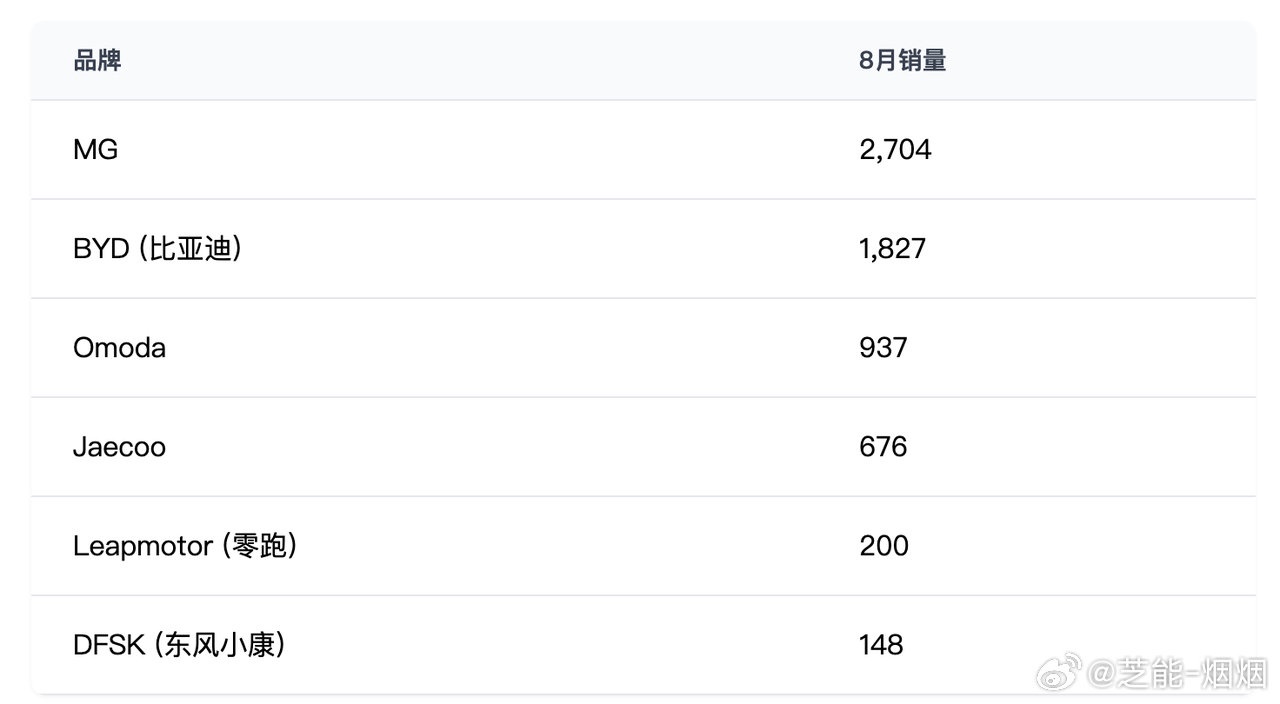The height and width of the screenshot is (704, 1280).
Task: Open the @芝能-烟烟 watermark text
Action: (x=1178, y=674)
